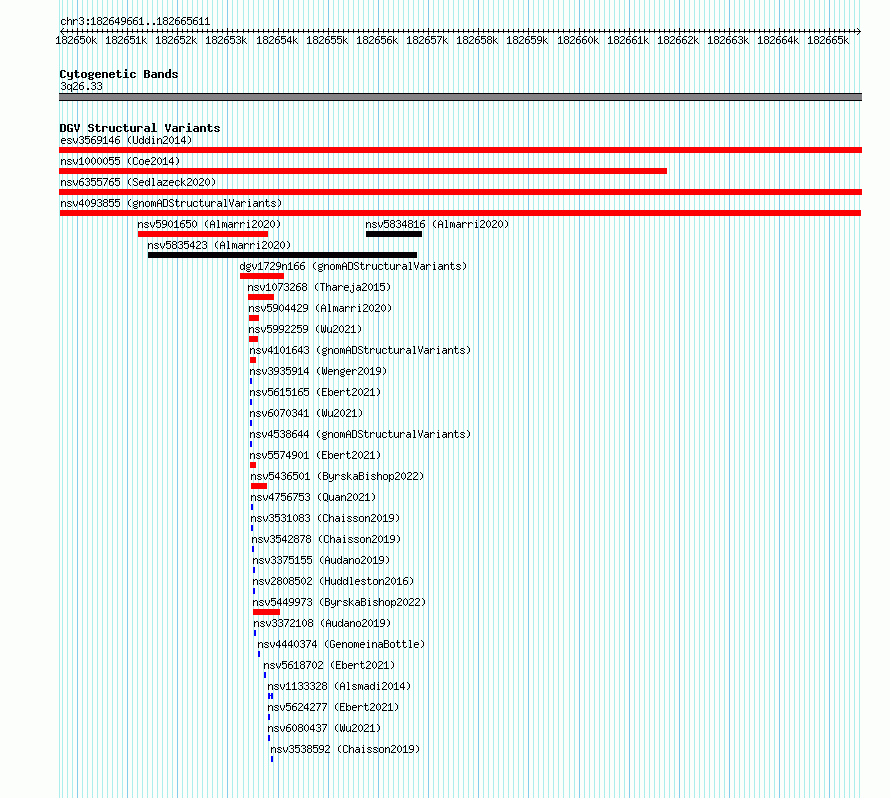This screenshot has width=890, height=798.
Task: Click the red bar under nsv5436501
Action: click(259, 486)
